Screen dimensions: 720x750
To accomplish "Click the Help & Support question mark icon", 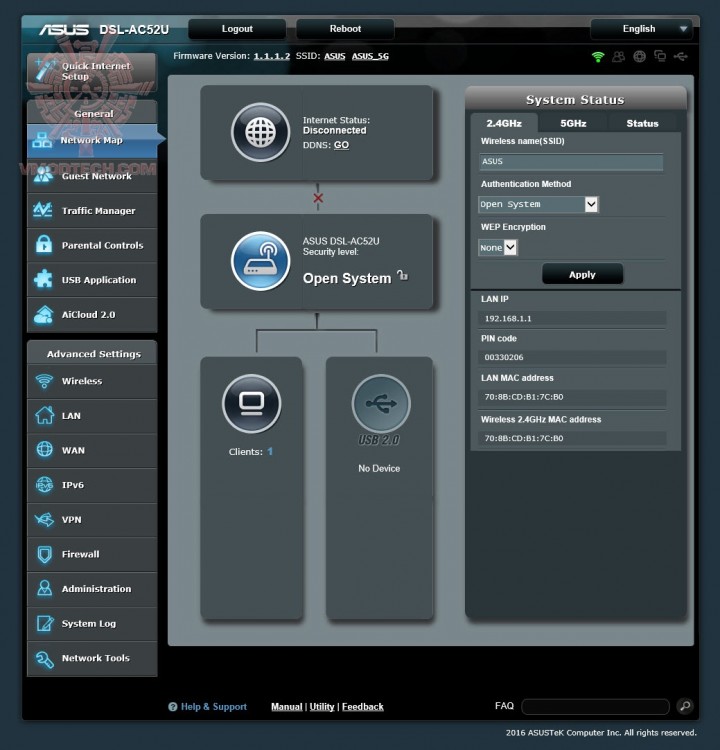I will click(173, 706).
